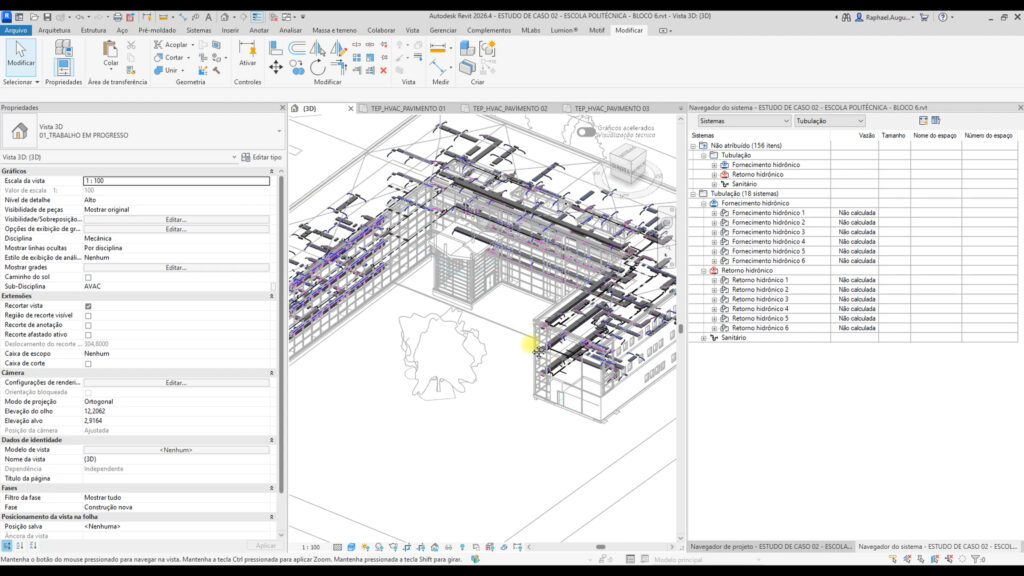Uncheck the Recortar vista checkbox
Image resolution: width=1024 pixels, height=576 pixels.
point(88,306)
